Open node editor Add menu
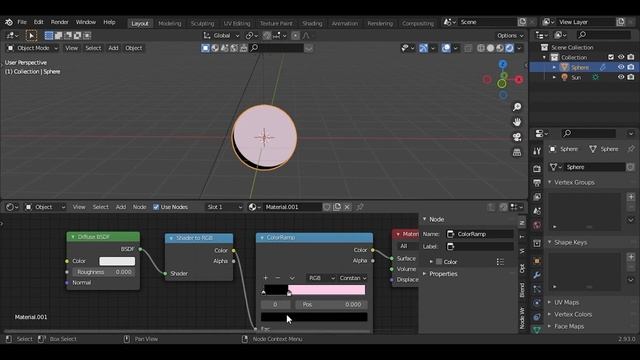Screen dimensions: 640x360 (x=121, y=207)
